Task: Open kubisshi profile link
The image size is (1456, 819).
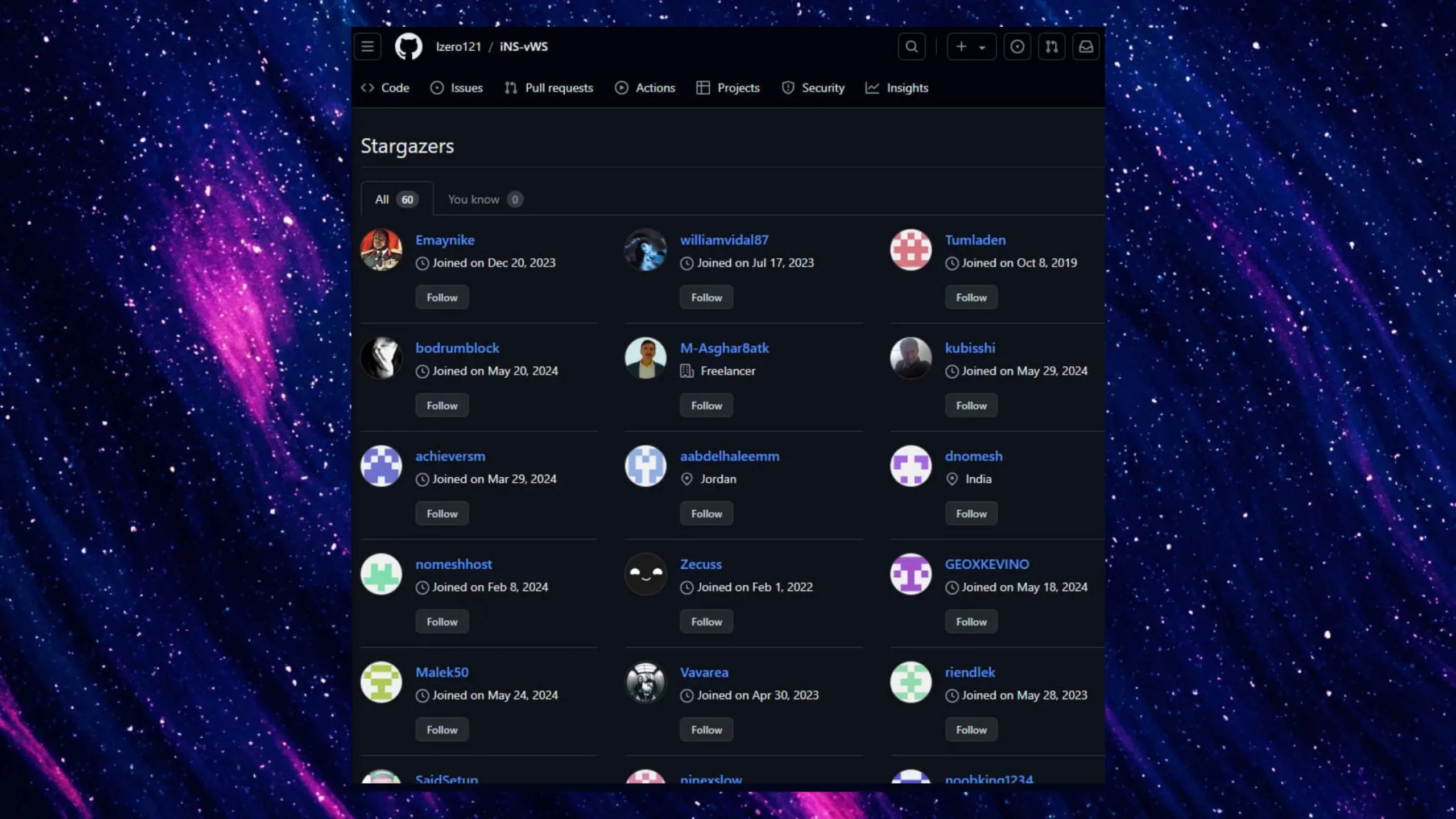Action: 970,348
